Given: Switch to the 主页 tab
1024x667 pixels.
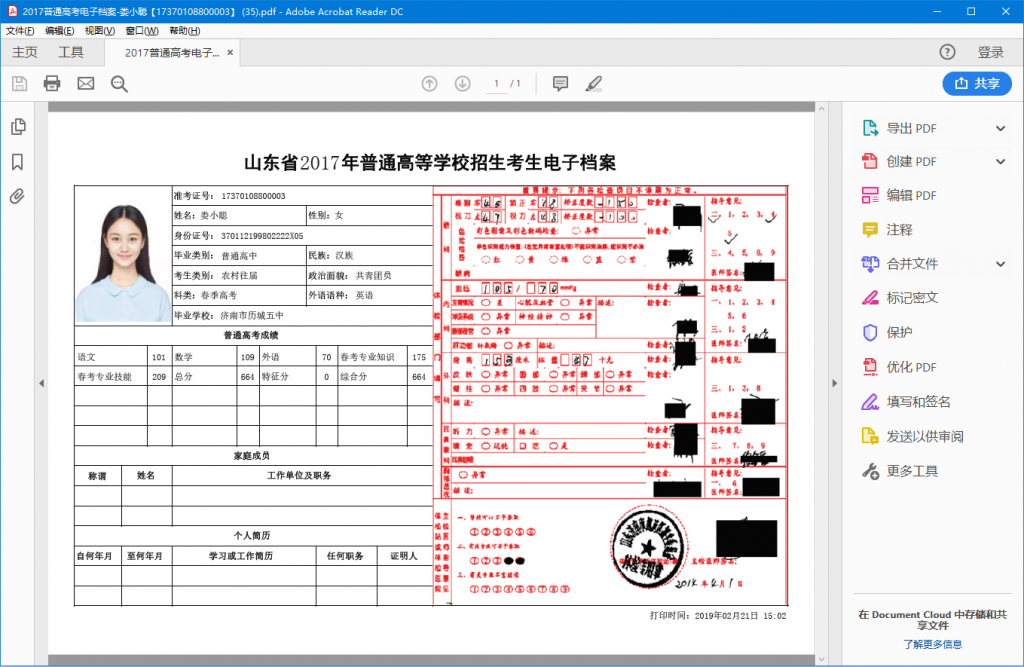Looking at the screenshot, I should click(25, 52).
